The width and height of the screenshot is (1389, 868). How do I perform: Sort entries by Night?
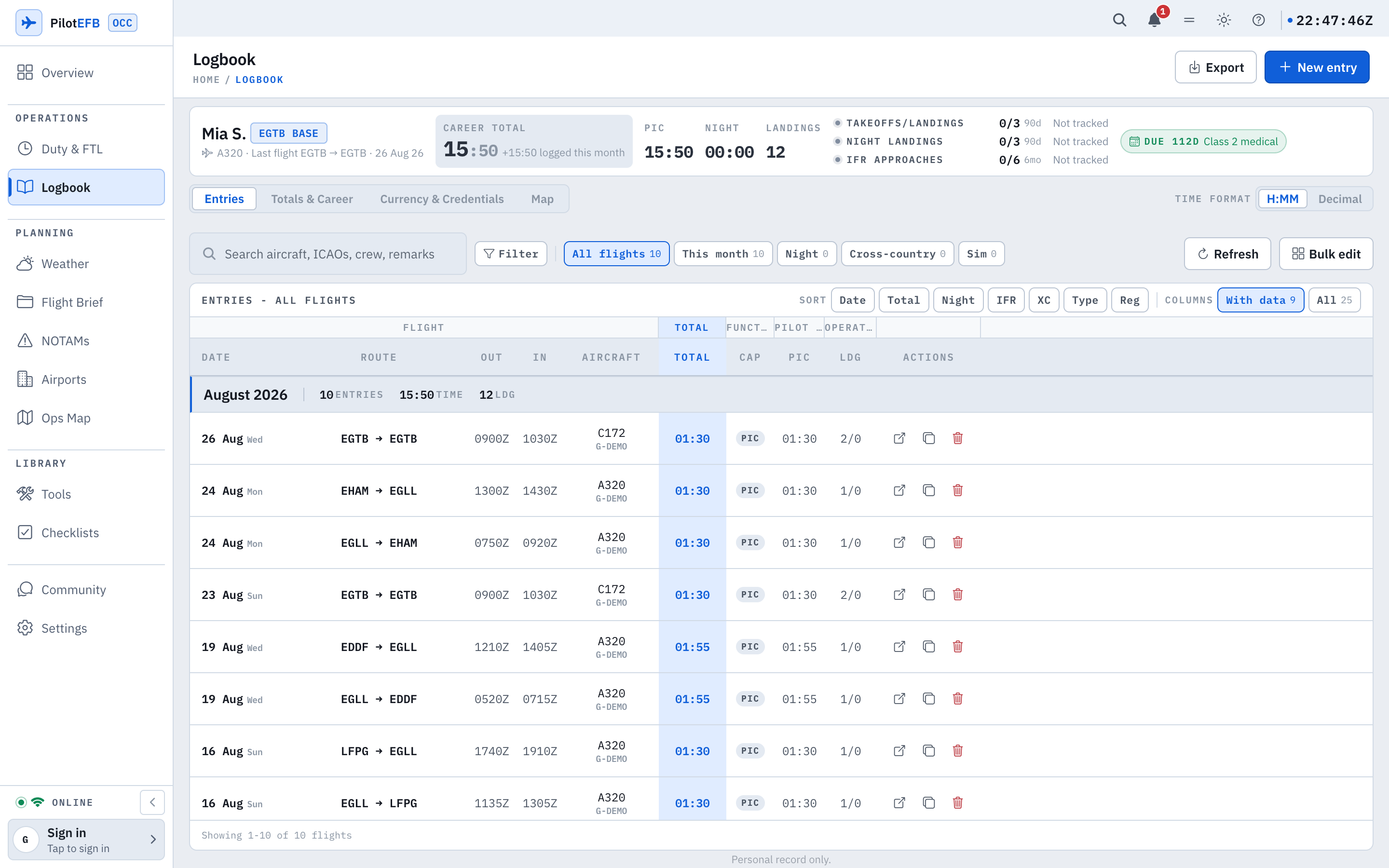(958, 300)
